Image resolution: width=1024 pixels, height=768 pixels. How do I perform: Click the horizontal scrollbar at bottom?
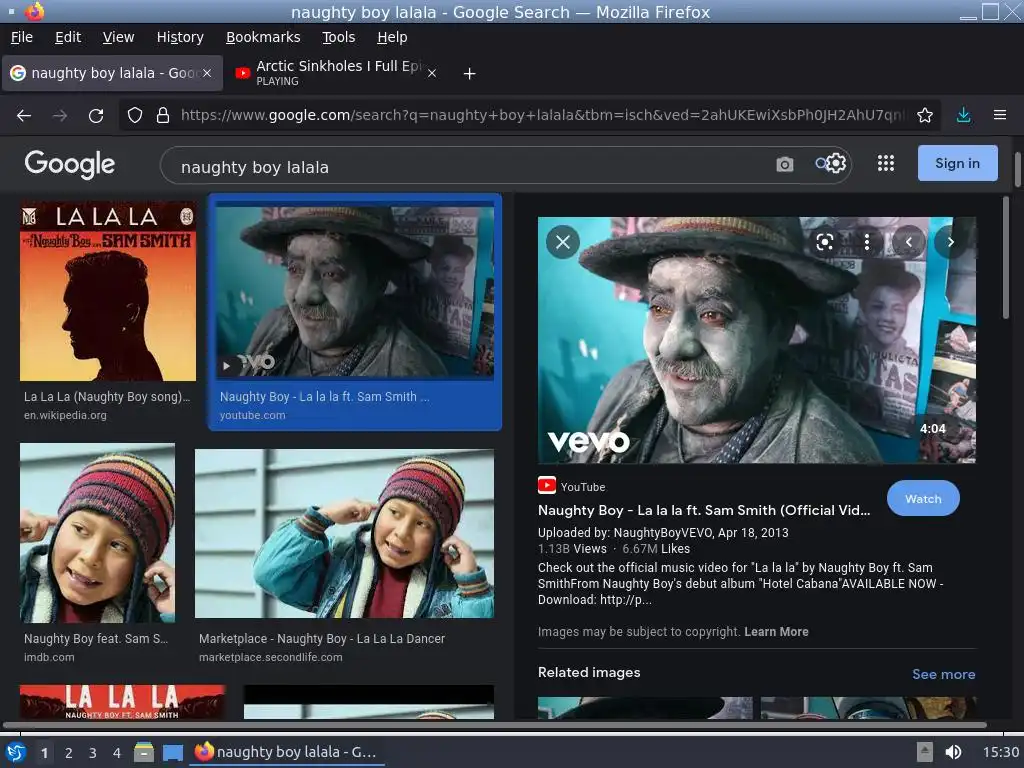494,725
